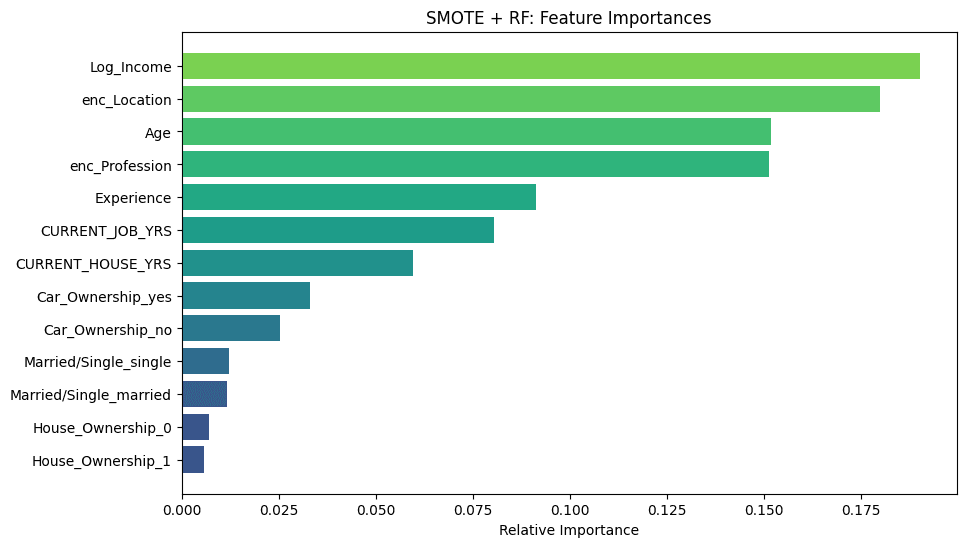The image size is (966, 547).
Task: Click the Experience bar
Action: tap(358, 197)
